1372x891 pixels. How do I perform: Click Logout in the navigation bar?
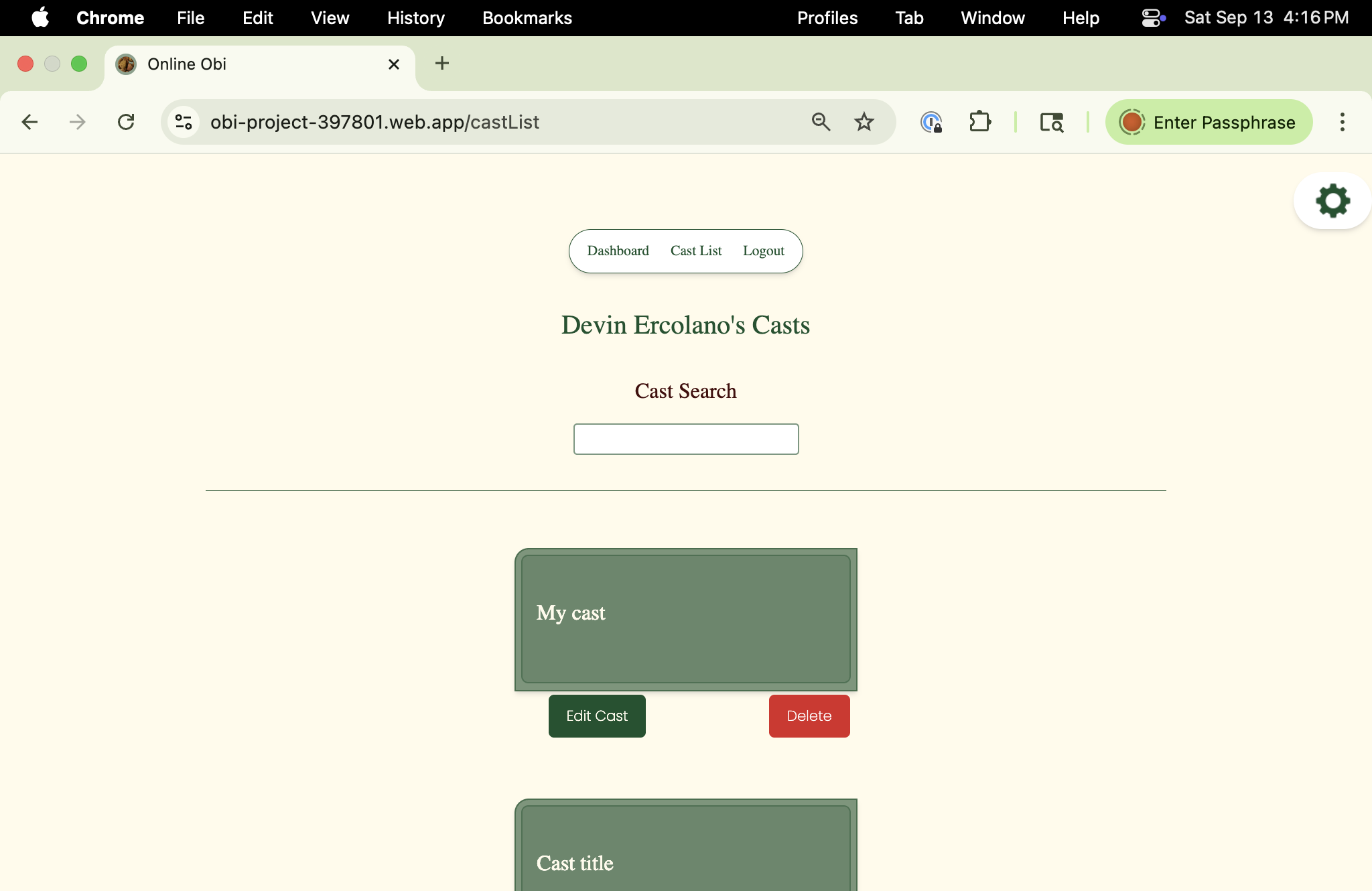coord(764,251)
